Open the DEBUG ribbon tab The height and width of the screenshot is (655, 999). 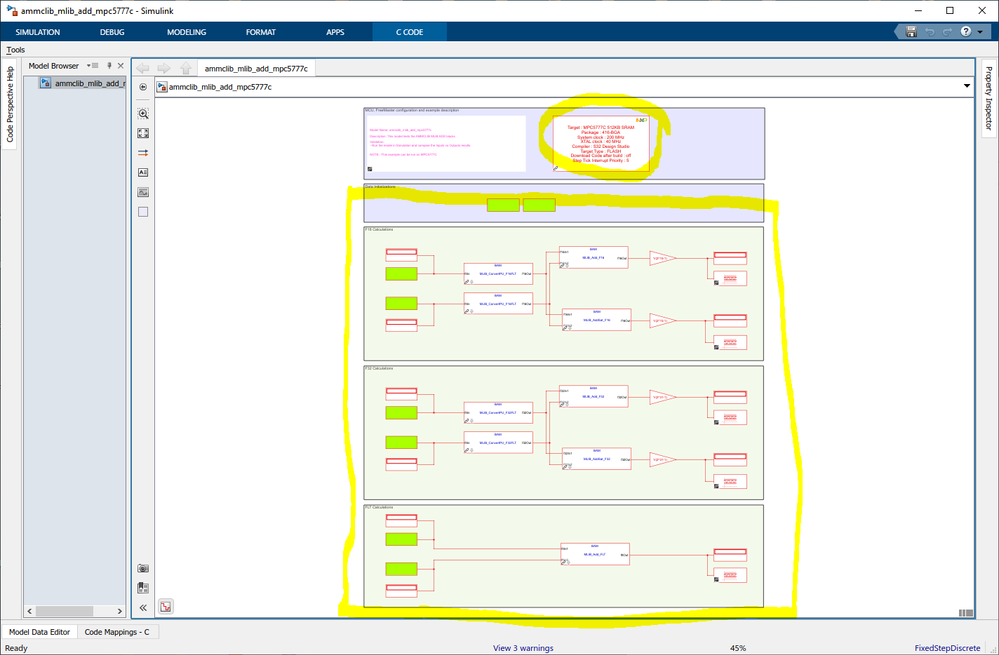pyautogui.click(x=111, y=32)
